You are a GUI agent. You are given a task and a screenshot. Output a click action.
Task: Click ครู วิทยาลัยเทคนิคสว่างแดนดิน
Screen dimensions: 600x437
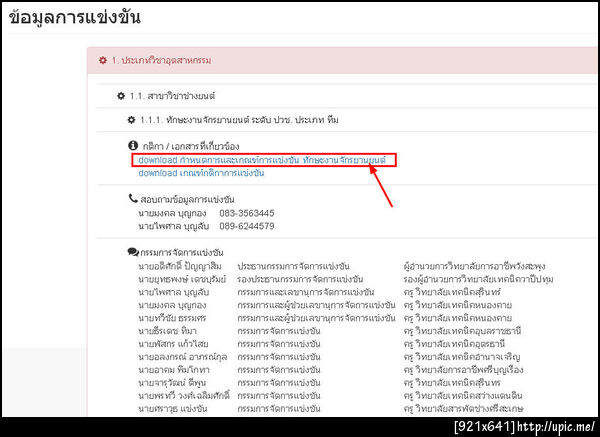tap(463, 396)
